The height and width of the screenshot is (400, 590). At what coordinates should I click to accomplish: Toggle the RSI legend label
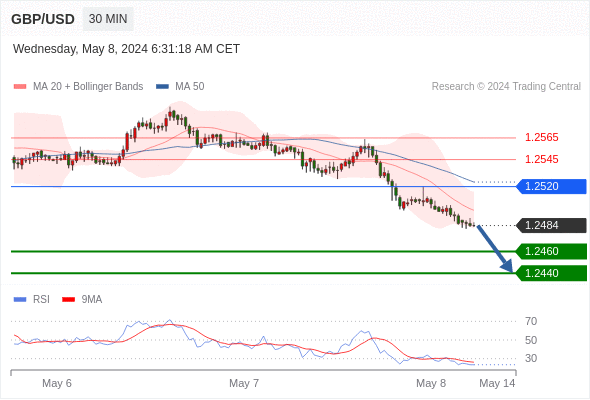41,300
